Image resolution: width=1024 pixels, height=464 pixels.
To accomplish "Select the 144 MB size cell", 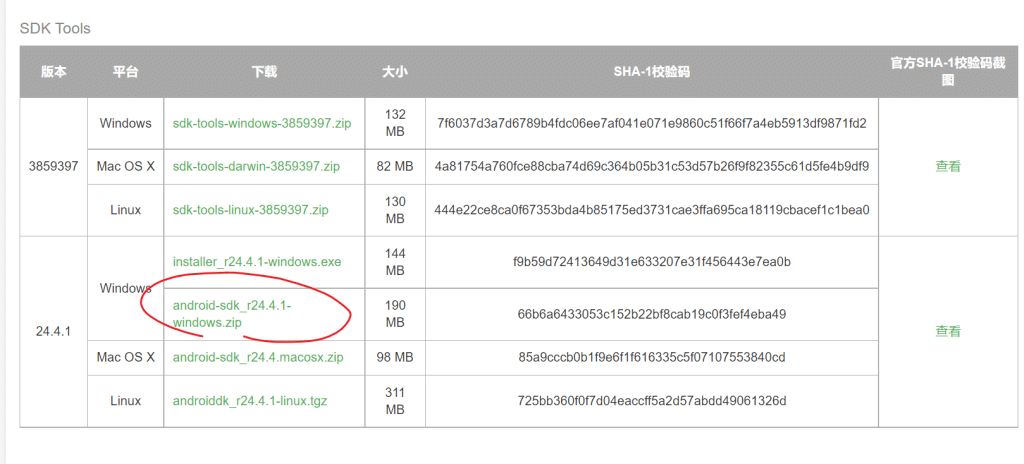I will pyautogui.click(x=395, y=262).
